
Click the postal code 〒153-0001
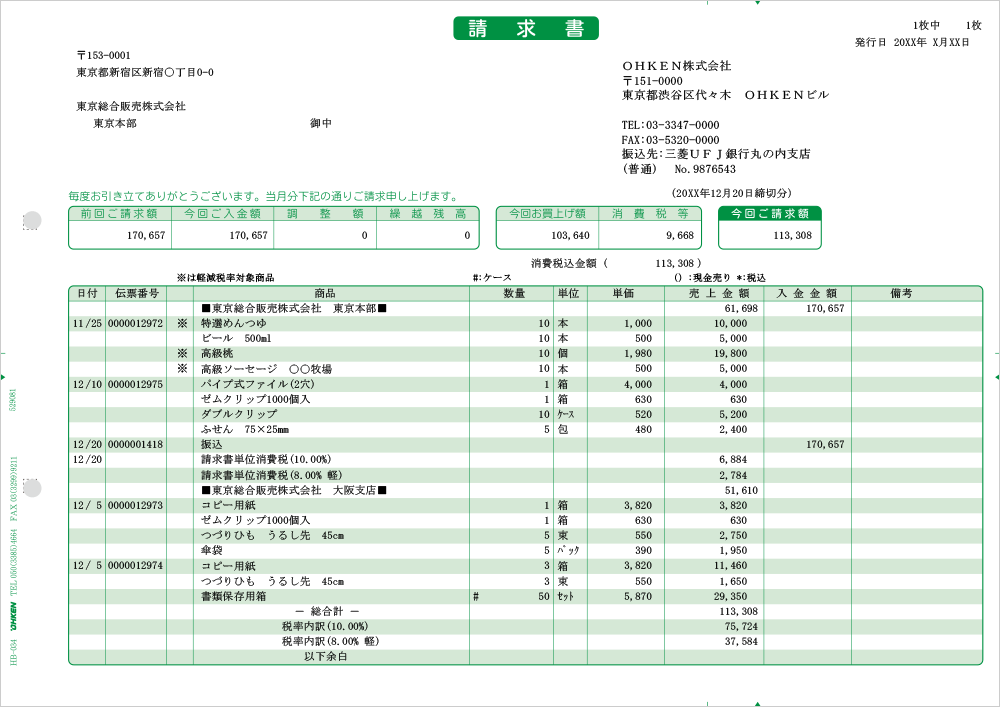[x=103, y=55]
